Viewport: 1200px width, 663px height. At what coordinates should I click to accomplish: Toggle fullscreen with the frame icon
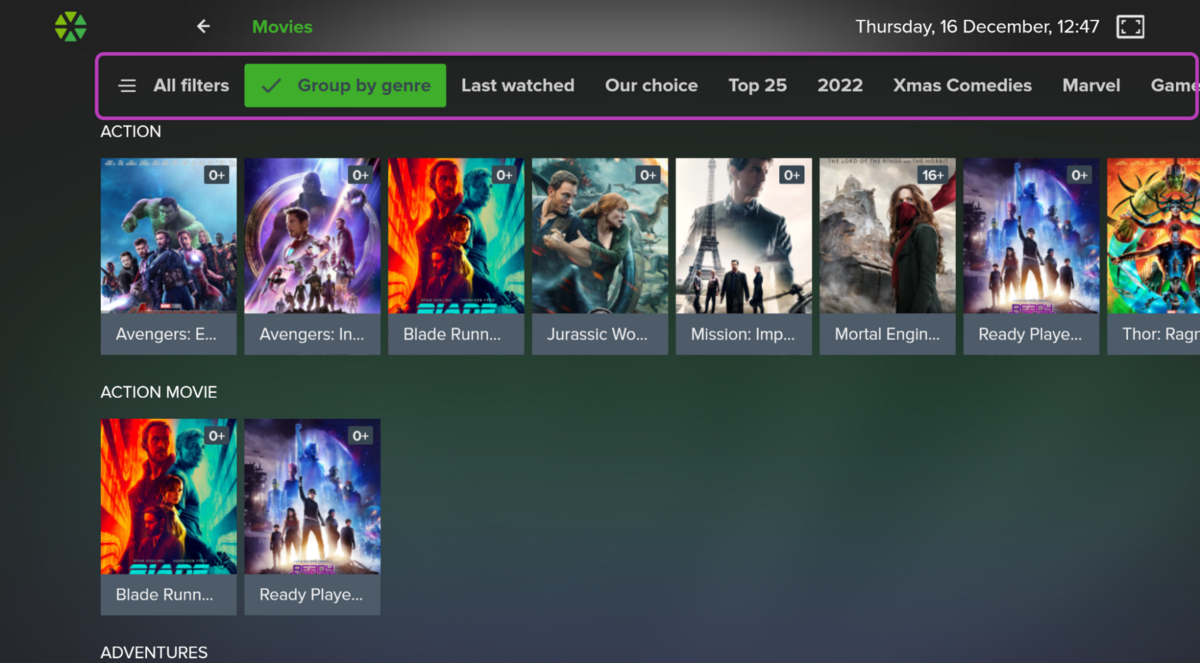(1130, 27)
